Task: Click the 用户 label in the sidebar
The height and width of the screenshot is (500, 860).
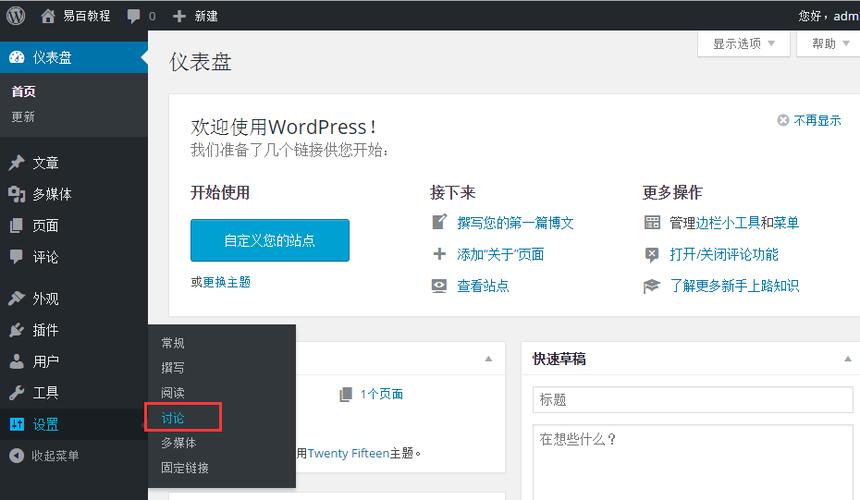Action: tap(46, 362)
